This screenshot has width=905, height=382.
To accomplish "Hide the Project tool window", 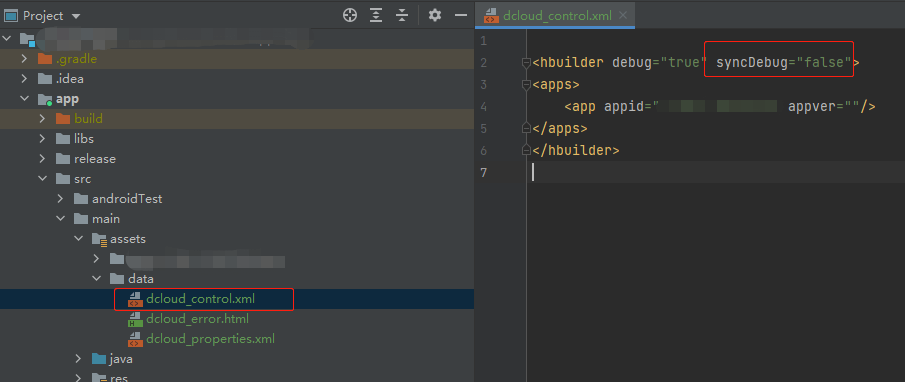I will pyautogui.click(x=461, y=16).
